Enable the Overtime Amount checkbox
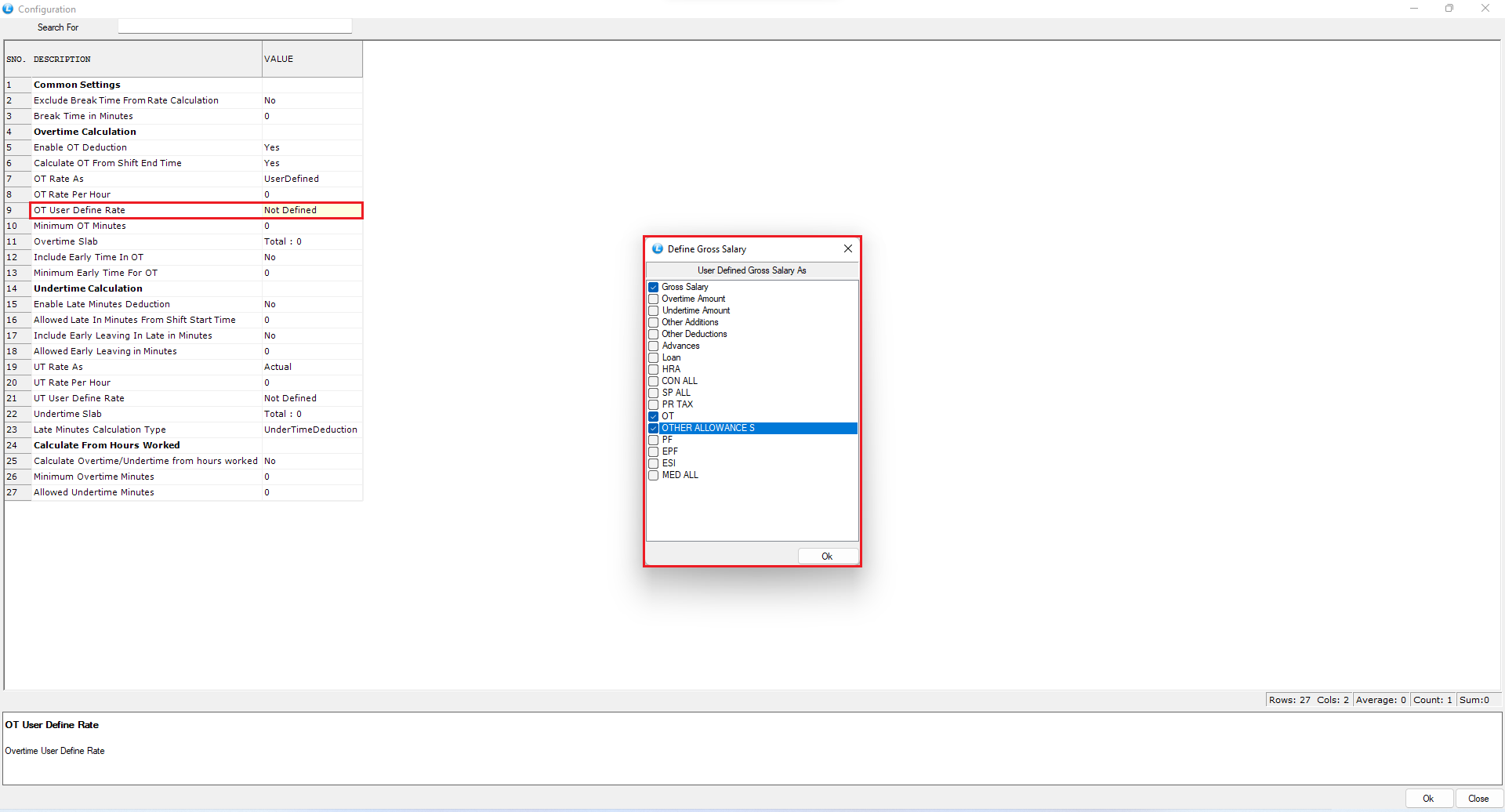The width and height of the screenshot is (1505, 812). tap(654, 299)
